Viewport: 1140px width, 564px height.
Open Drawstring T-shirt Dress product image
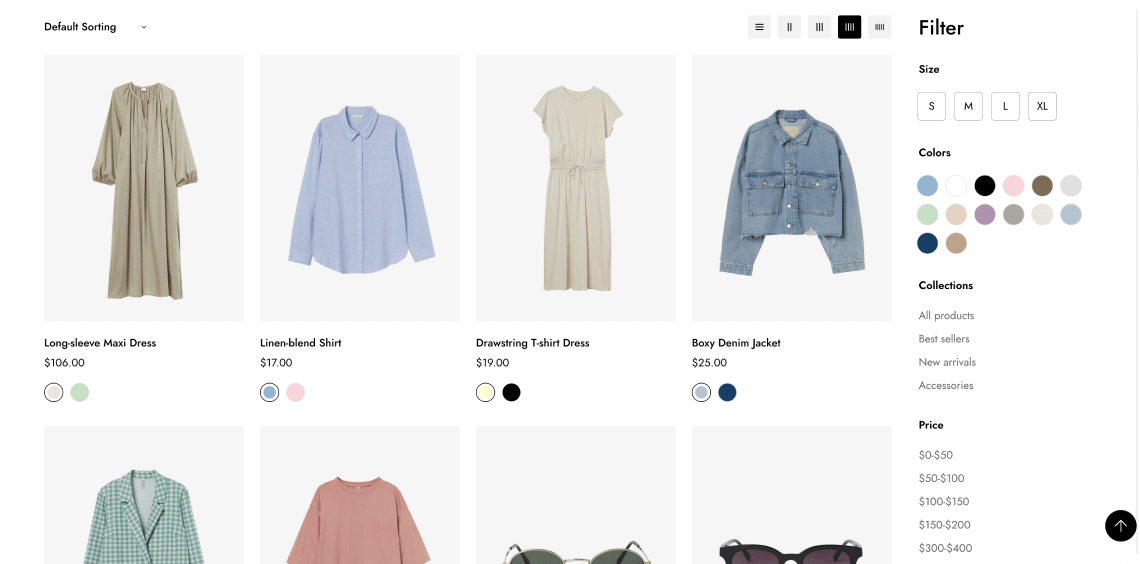[x=576, y=188]
